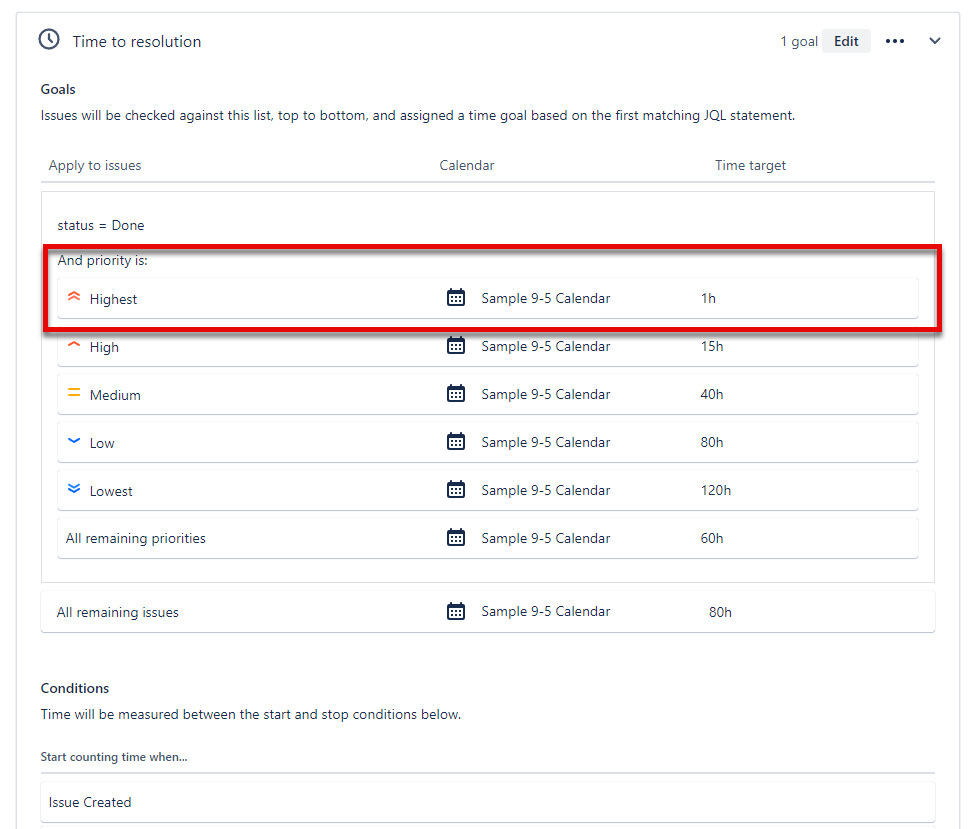
Task: Click the Apply to issues column header
Action: [x=95, y=166]
